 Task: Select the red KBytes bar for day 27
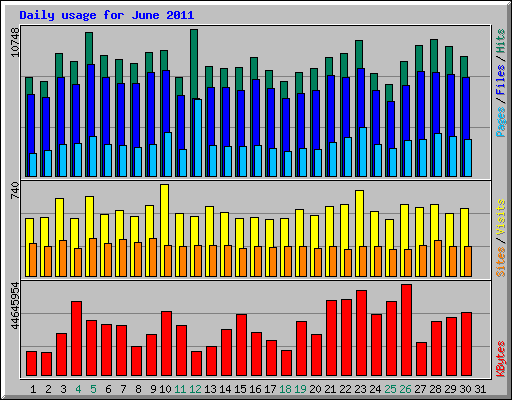(421, 359)
